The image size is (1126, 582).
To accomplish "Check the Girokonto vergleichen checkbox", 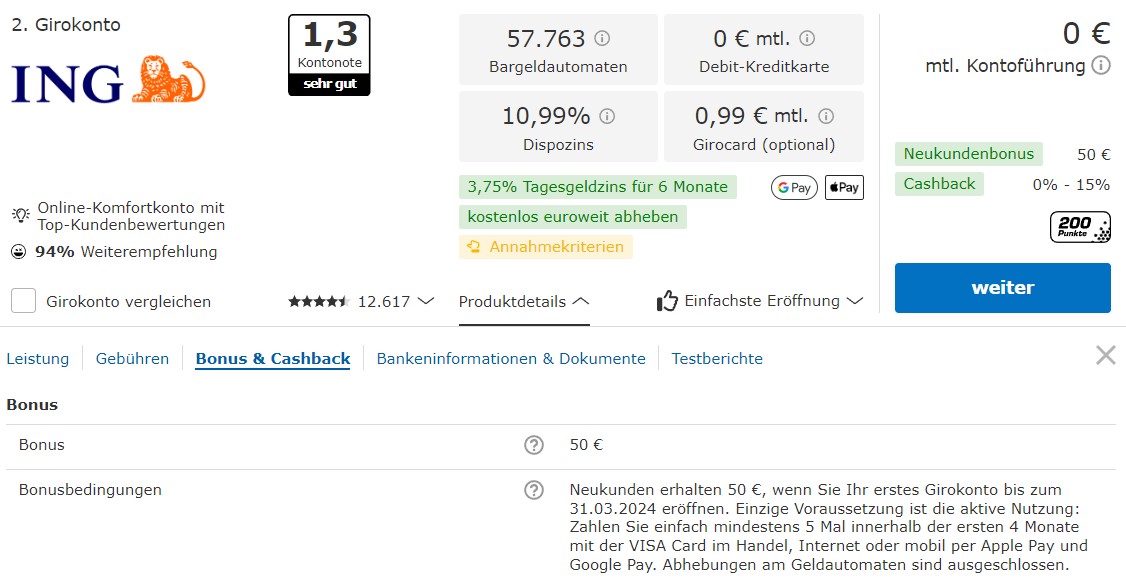I will pos(24,301).
